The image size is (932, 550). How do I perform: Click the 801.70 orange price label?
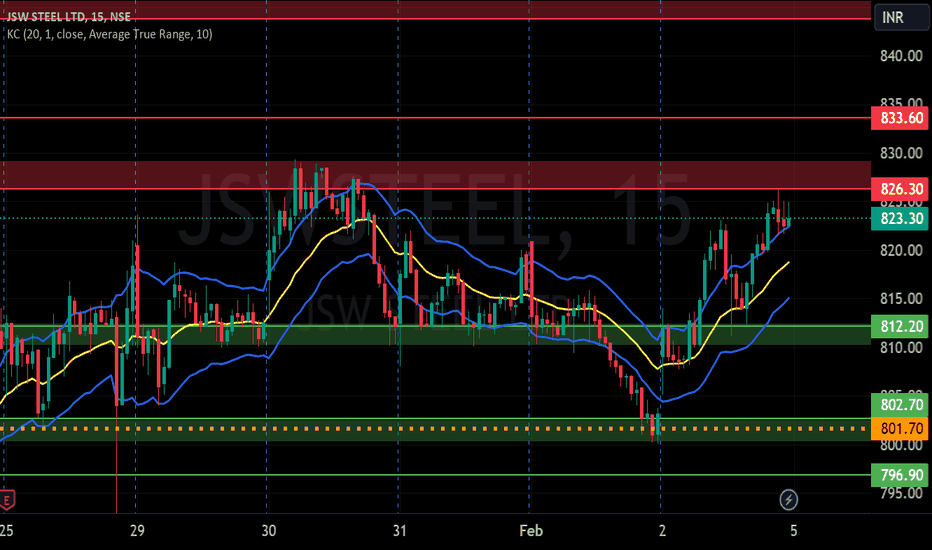pos(900,429)
